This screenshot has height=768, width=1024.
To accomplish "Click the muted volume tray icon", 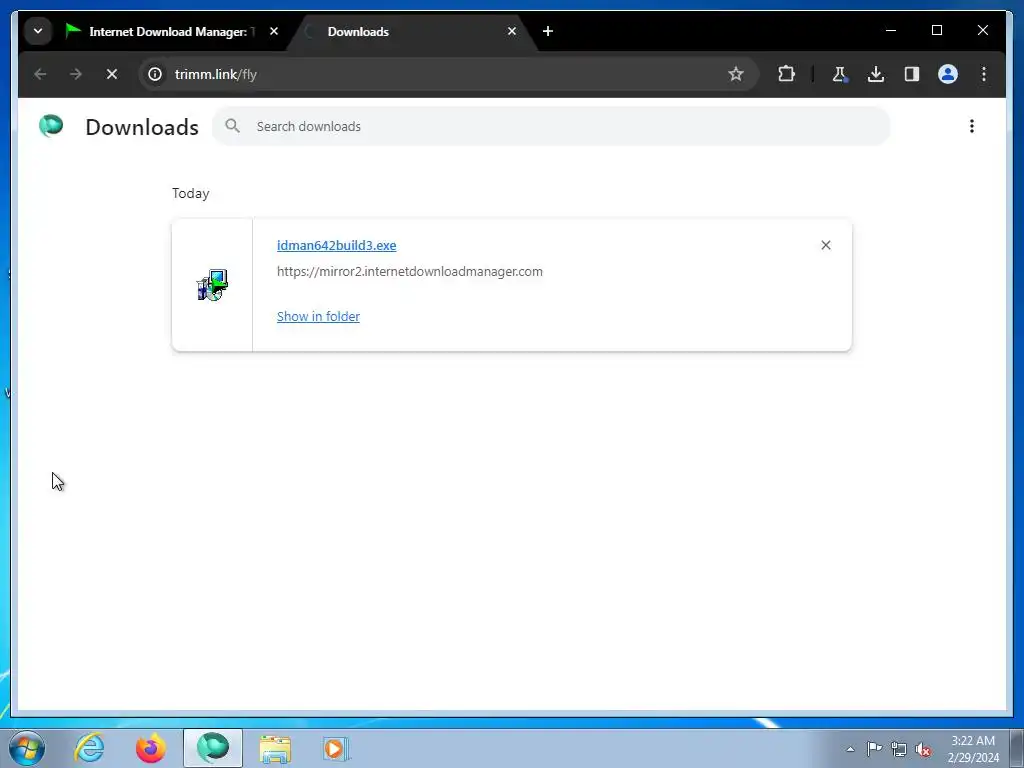I will coord(923,749).
